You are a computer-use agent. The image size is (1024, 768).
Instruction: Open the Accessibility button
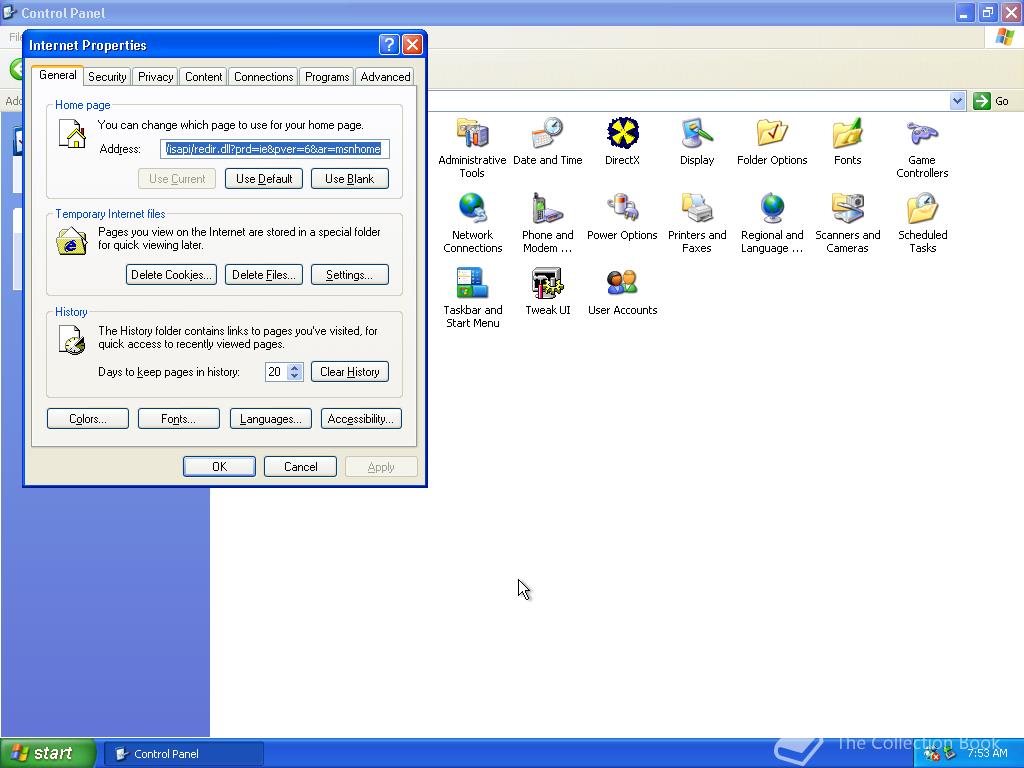pyautogui.click(x=360, y=419)
